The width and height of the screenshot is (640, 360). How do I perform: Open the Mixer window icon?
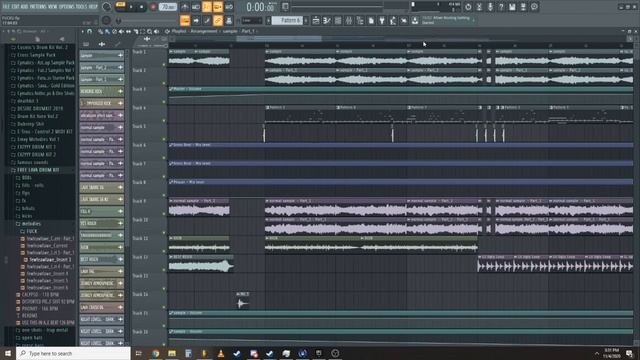tap(349, 20)
